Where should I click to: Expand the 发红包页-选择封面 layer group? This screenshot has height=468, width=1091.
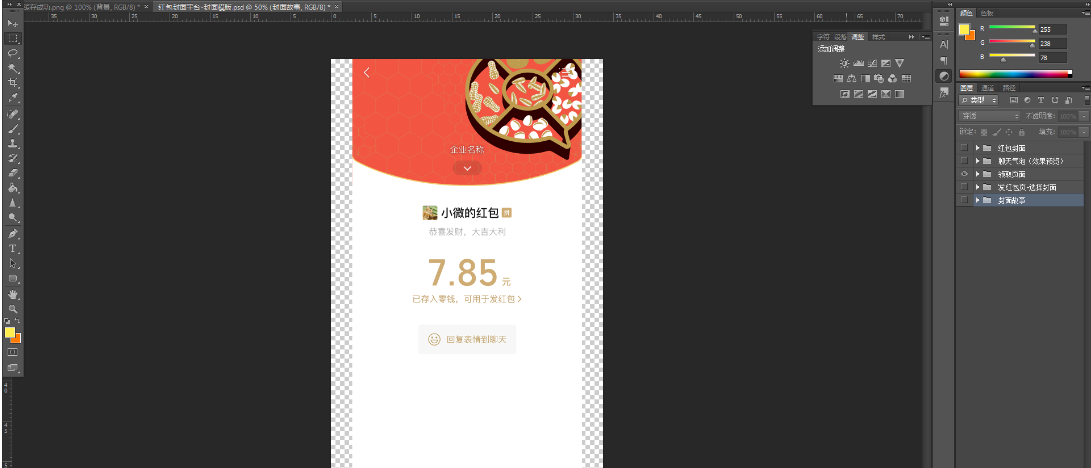pos(977,187)
